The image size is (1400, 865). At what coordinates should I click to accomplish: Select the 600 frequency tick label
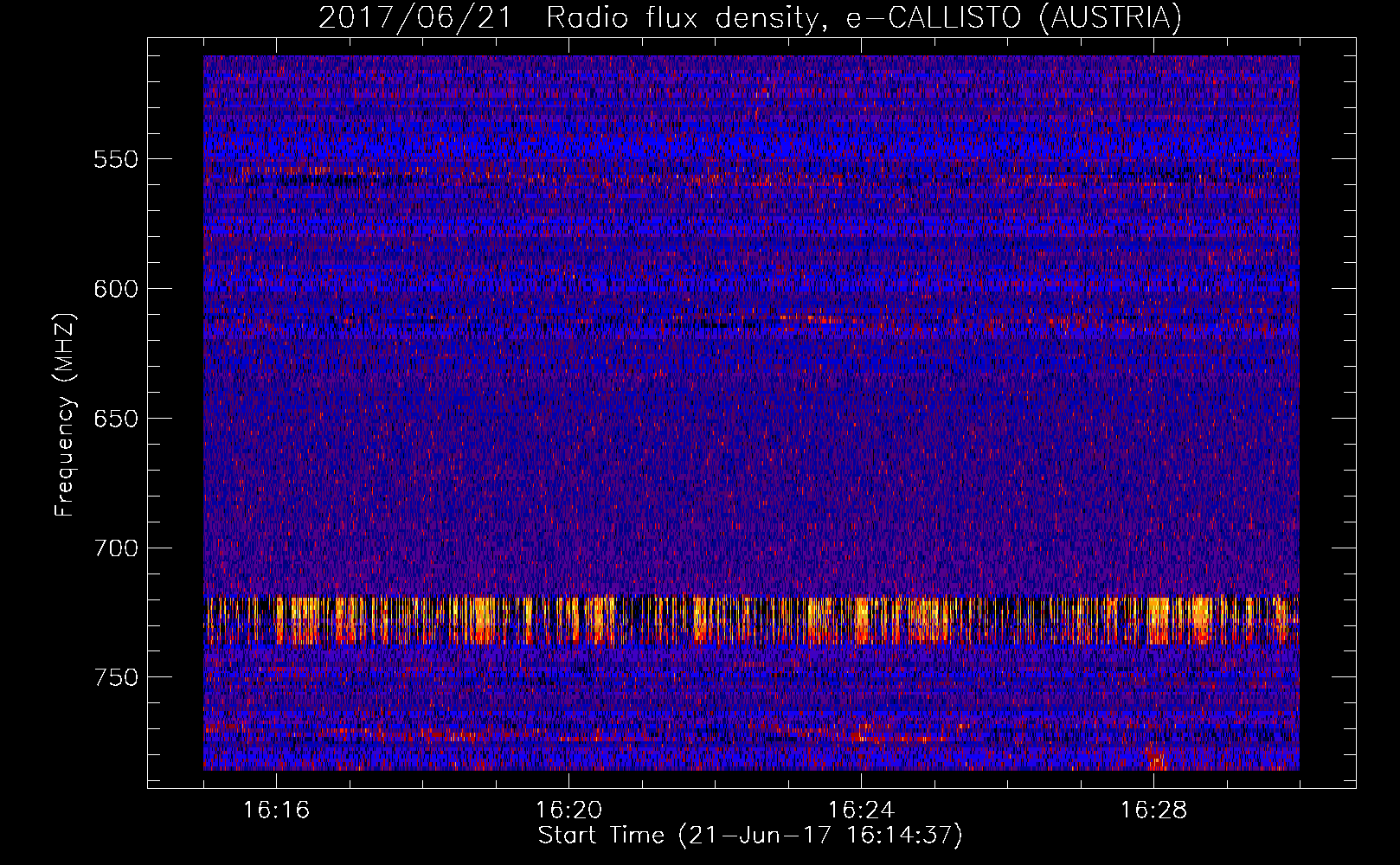pyautogui.click(x=116, y=289)
